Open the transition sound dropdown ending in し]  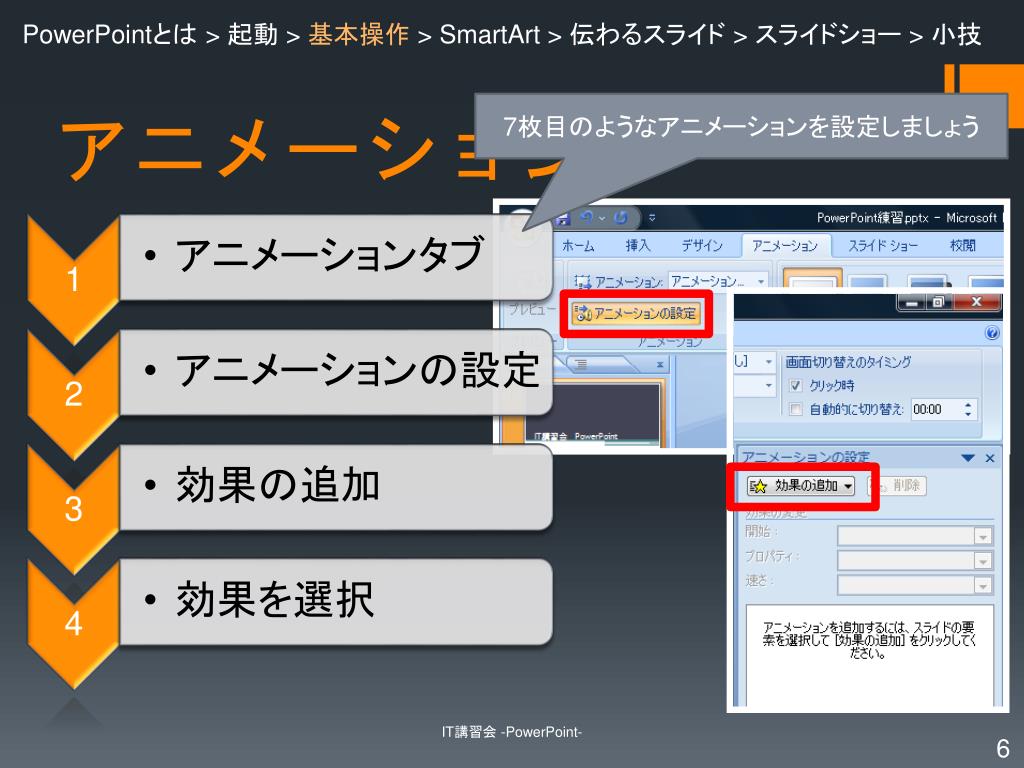tap(769, 361)
